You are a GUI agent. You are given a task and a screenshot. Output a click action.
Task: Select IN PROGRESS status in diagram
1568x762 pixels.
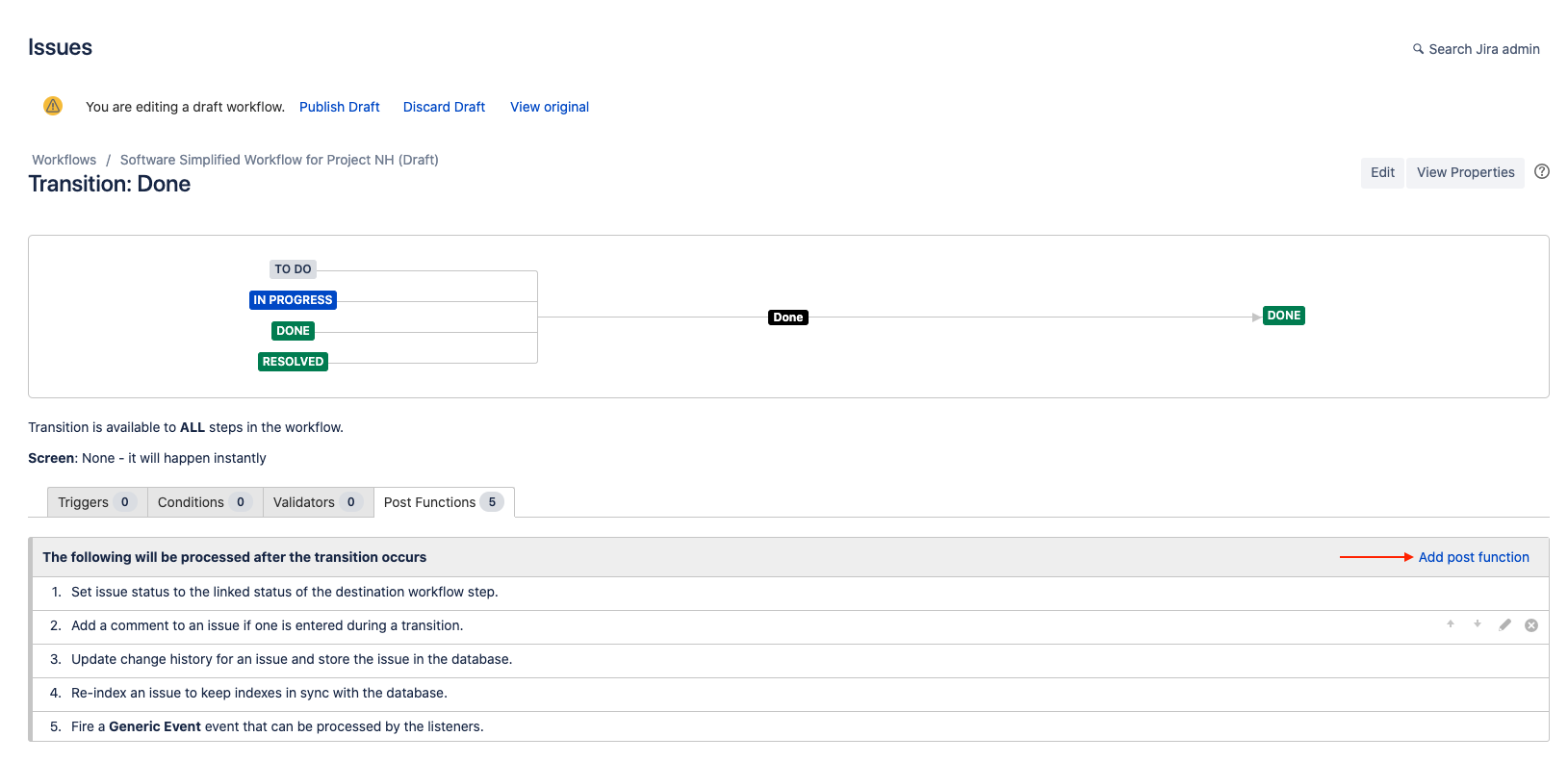[293, 300]
